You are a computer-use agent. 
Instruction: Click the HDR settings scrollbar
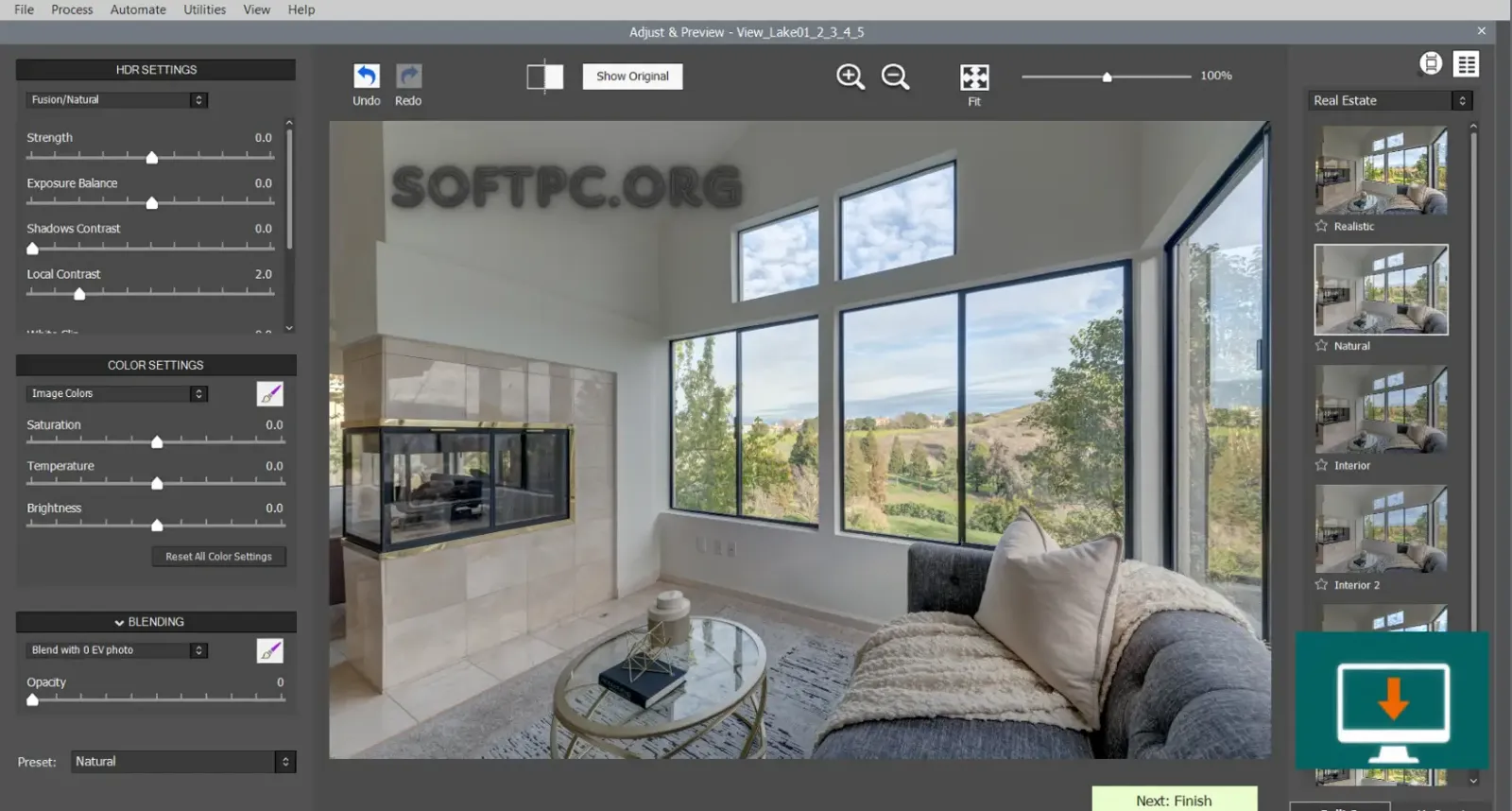[289, 189]
